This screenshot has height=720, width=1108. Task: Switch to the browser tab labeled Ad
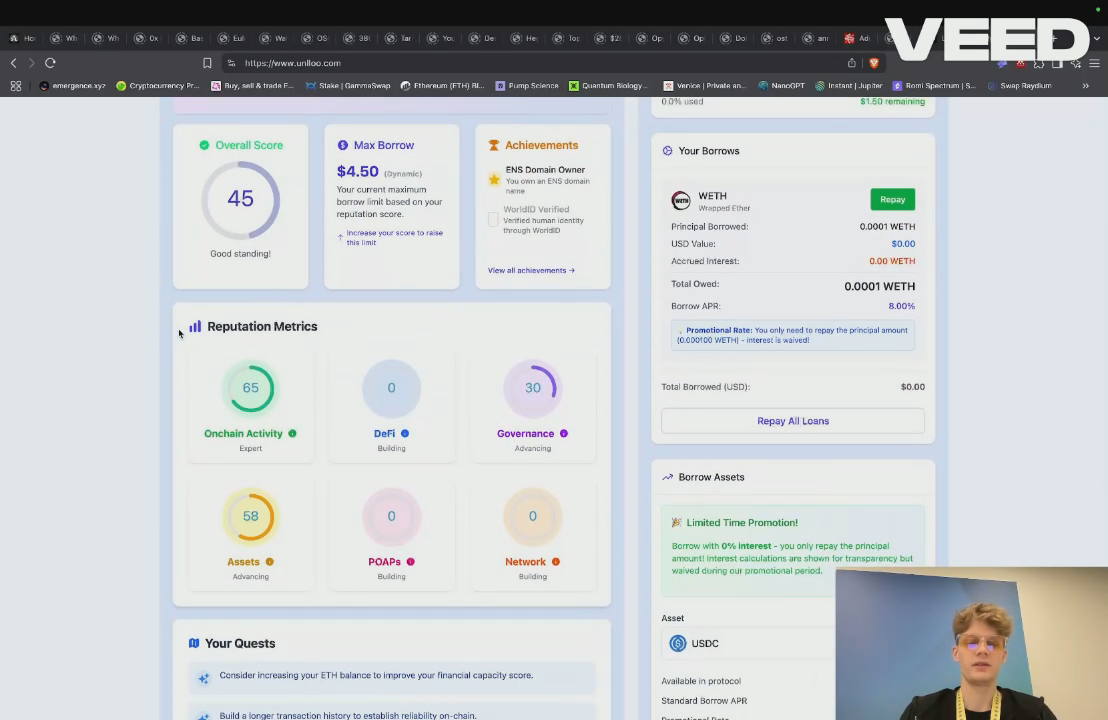858,38
